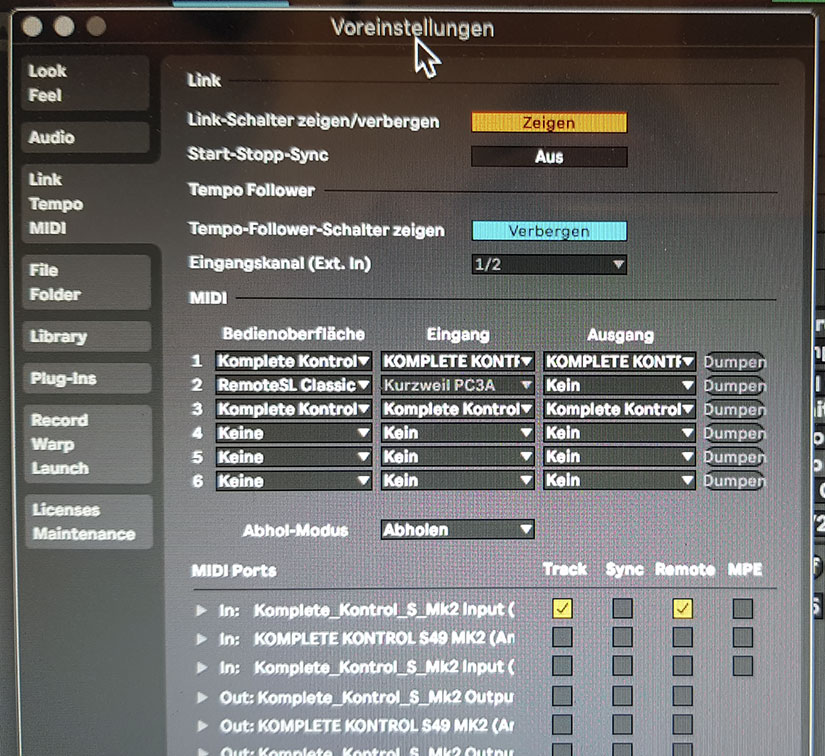The width and height of the screenshot is (825, 756).
Task: Open the Eingangskanal 1/2 dropdown
Action: 549,264
